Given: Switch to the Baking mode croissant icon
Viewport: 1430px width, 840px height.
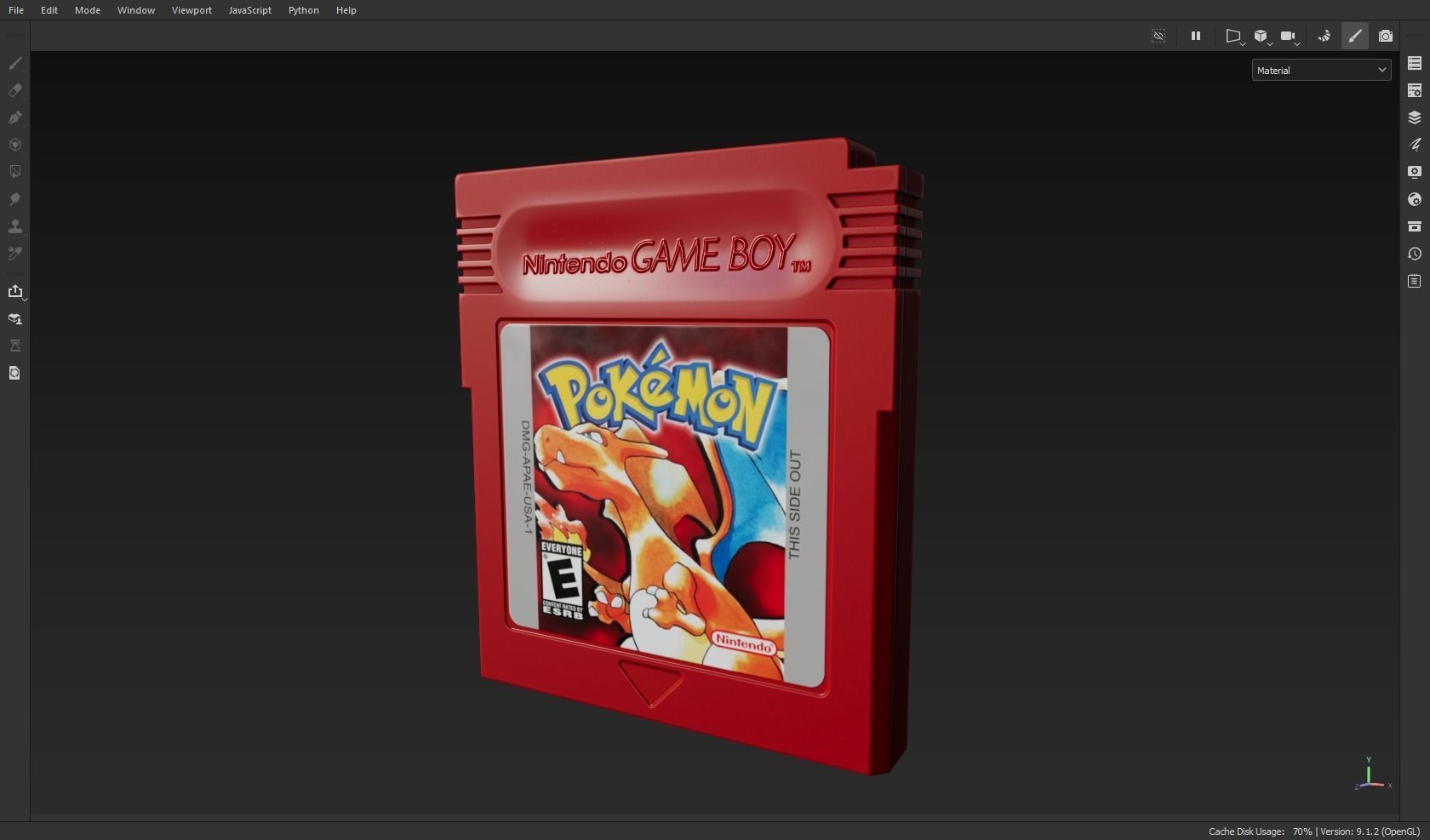Looking at the screenshot, I should 1324,36.
